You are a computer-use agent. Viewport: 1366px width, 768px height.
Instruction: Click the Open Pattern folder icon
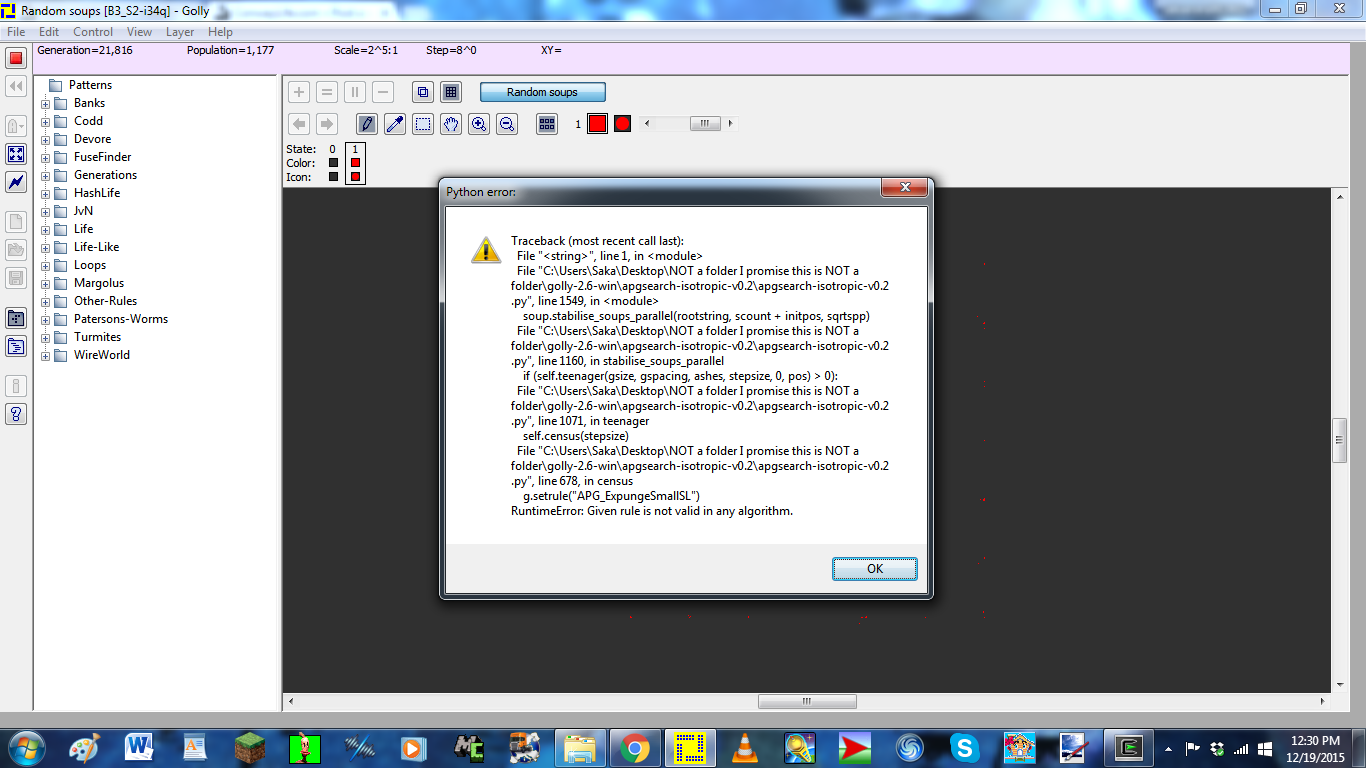[x=16, y=250]
